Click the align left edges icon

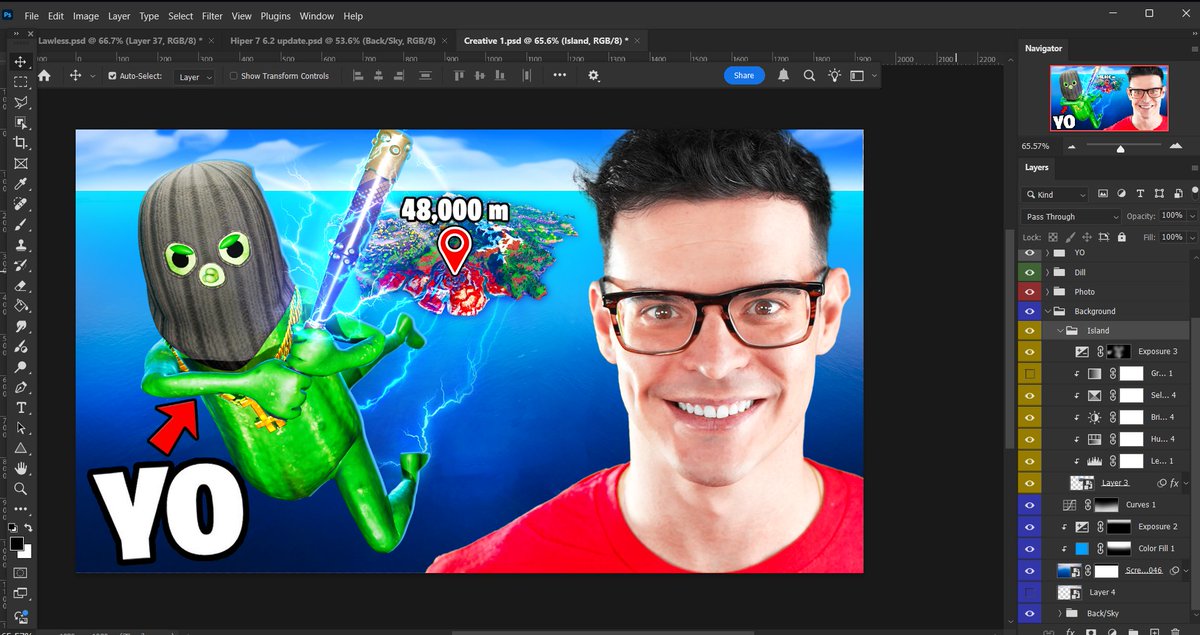coord(359,76)
